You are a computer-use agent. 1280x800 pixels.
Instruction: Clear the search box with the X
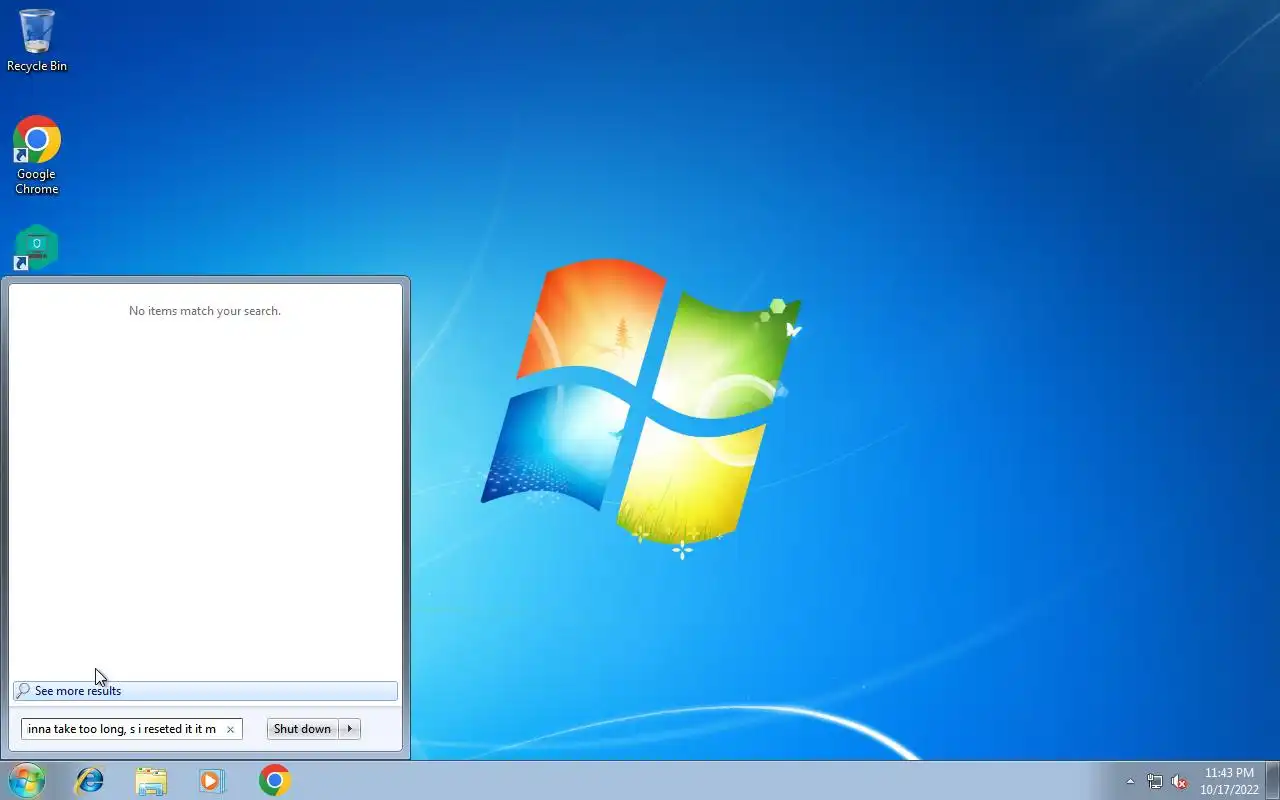pyautogui.click(x=230, y=729)
